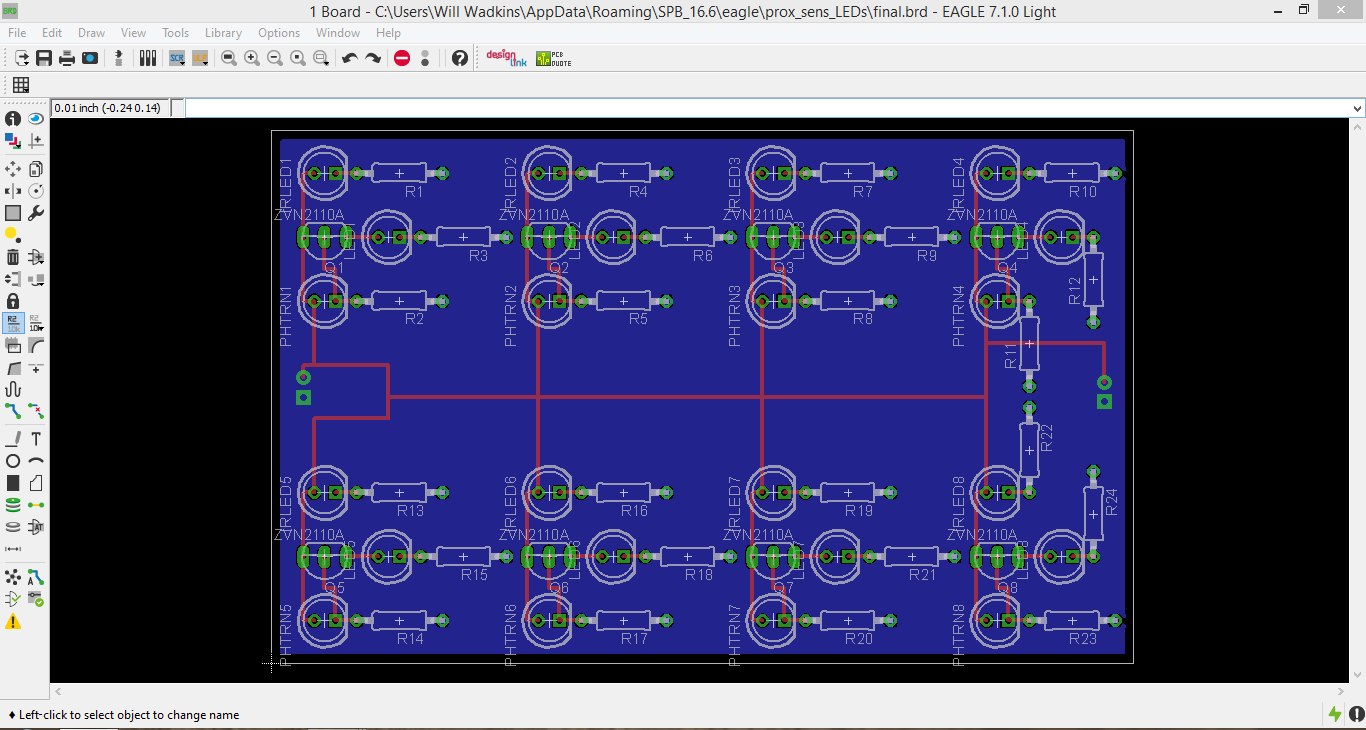The width and height of the screenshot is (1366, 730).
Task: Open the Library menu
Action: click(222, 33)
